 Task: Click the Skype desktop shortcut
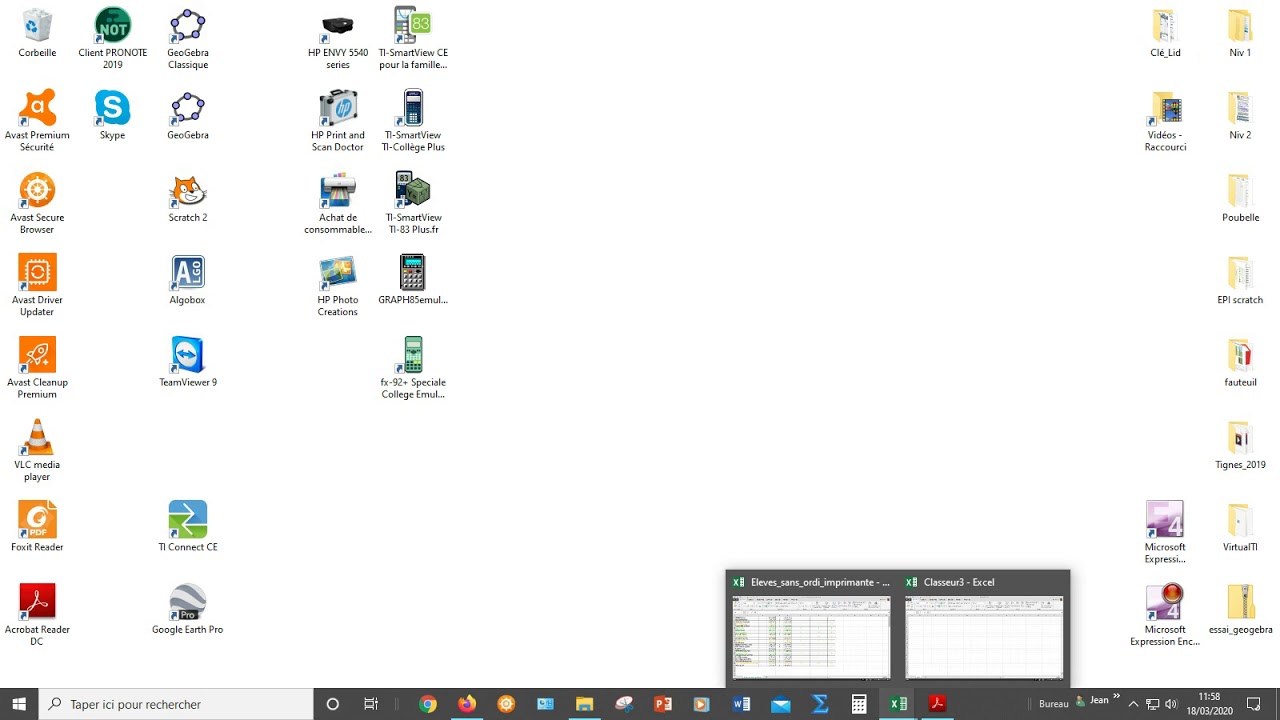tap(112, 115)
